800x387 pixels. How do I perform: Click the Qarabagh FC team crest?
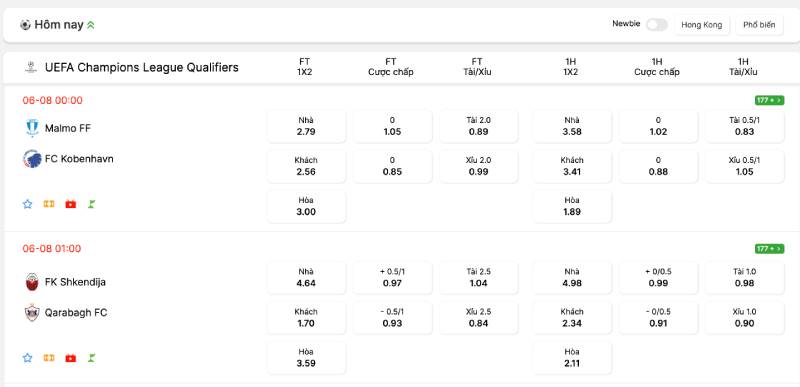(x=32, y=313)
